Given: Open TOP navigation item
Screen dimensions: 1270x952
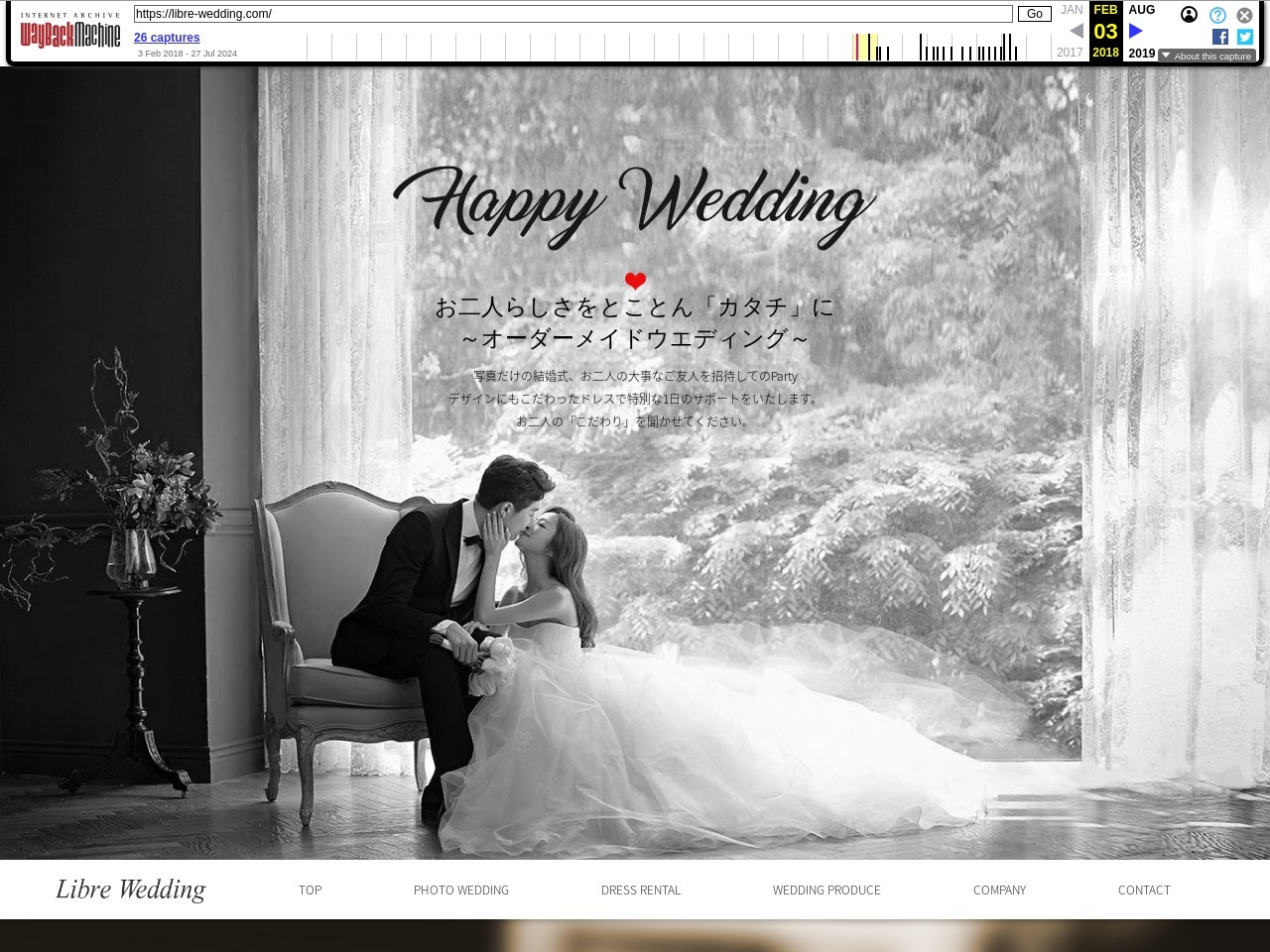Looking at the screenshot, I should [x=311, y=891].
